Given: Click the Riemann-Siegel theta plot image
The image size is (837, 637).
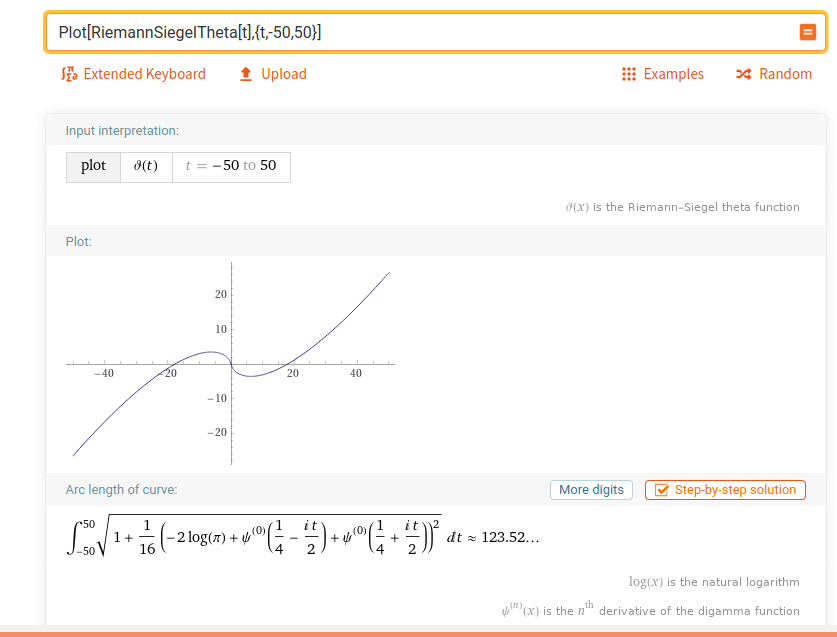Looking at the screenshot, I should pos(231,364).
